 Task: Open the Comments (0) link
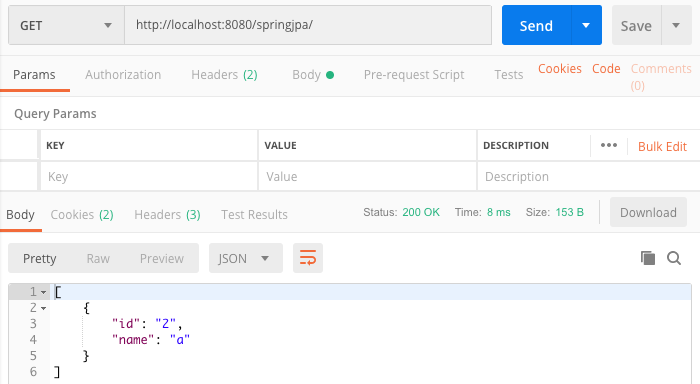tap(661, 77)
